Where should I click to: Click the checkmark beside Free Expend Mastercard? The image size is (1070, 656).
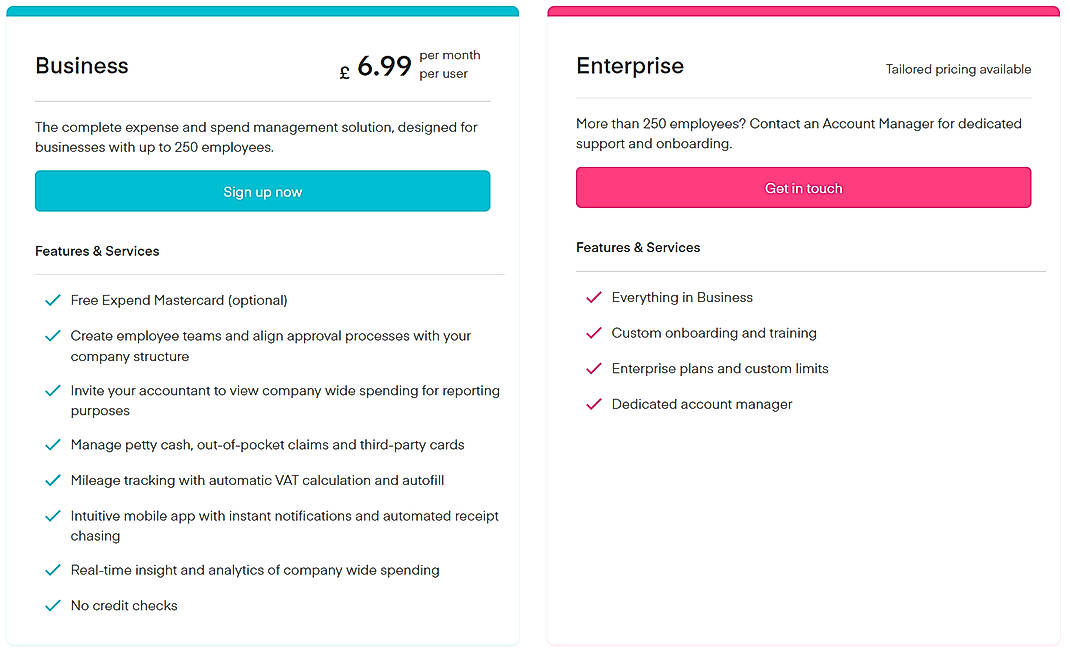click(52, 300)
